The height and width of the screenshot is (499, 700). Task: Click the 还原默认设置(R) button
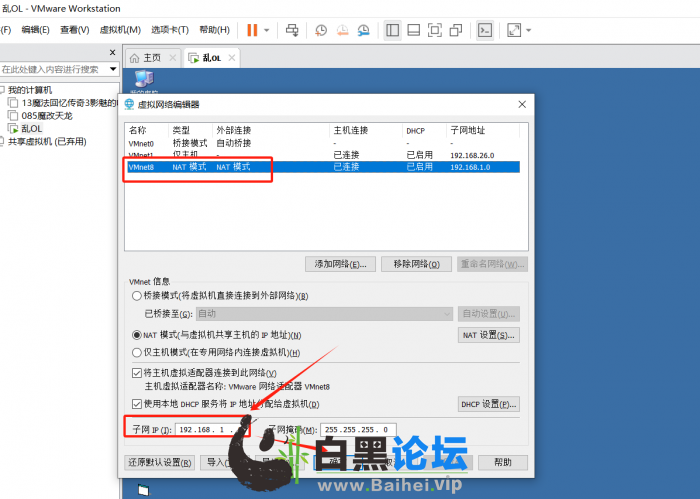tap(160, 462)
